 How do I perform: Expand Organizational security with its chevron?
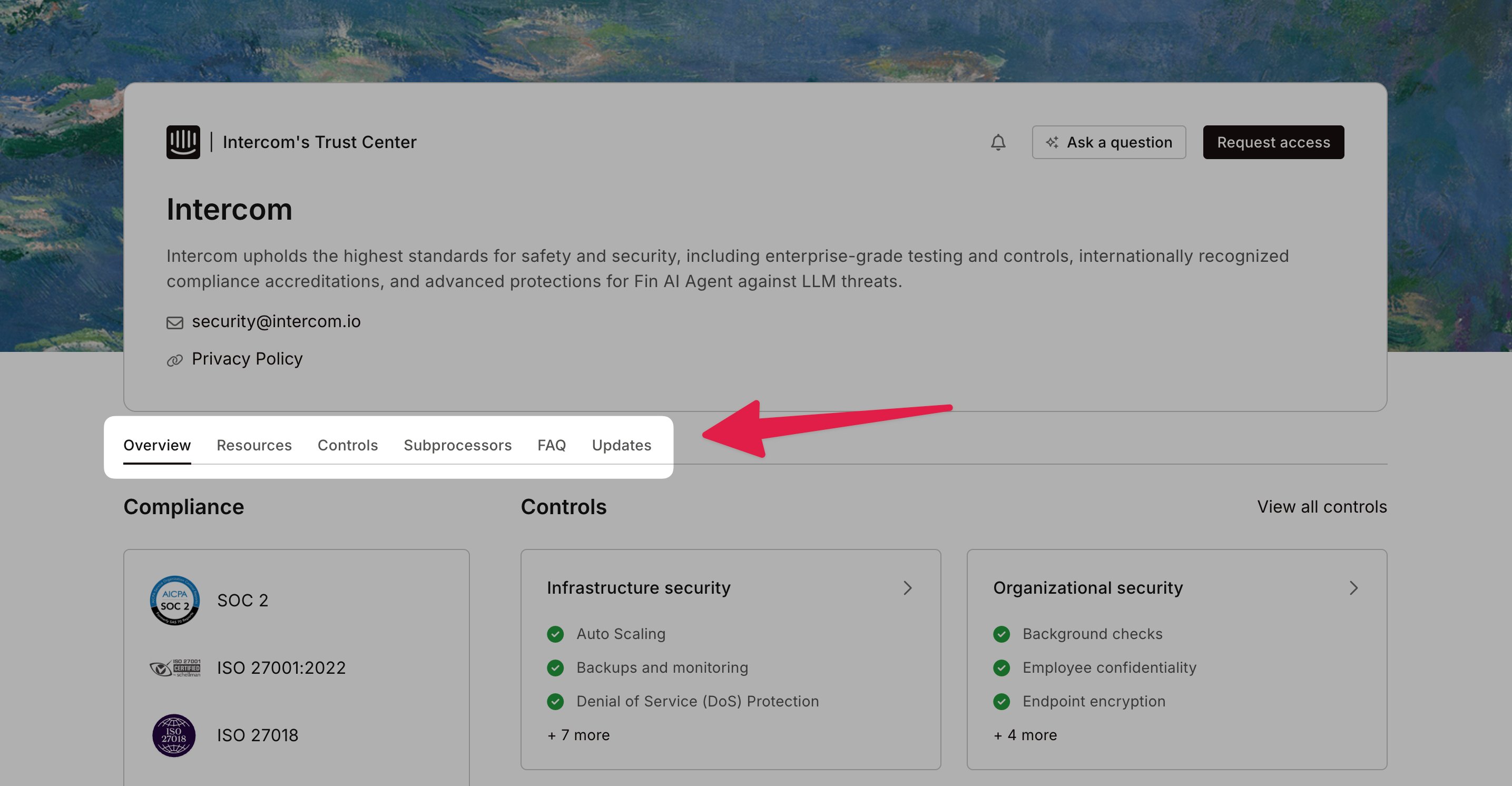(1353, 588)
